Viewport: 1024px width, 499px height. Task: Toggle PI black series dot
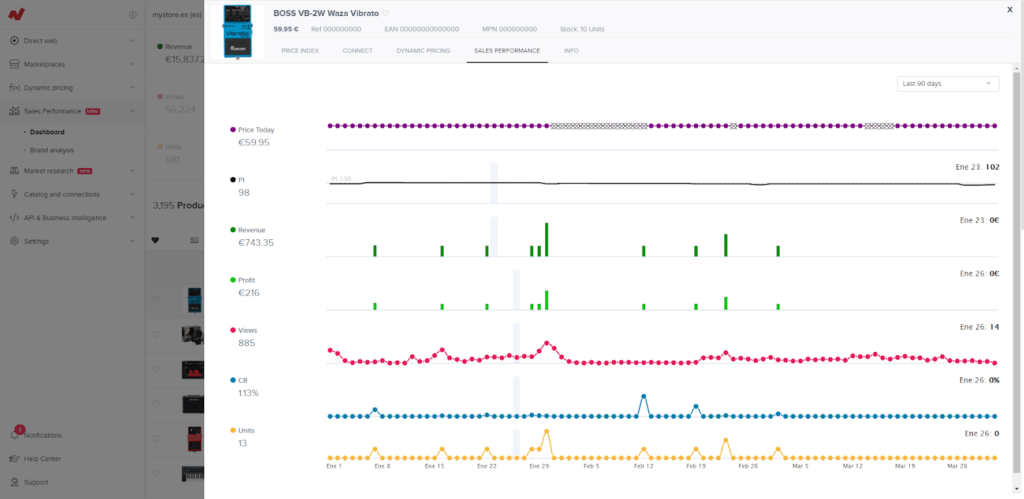(x=233, y=180)
